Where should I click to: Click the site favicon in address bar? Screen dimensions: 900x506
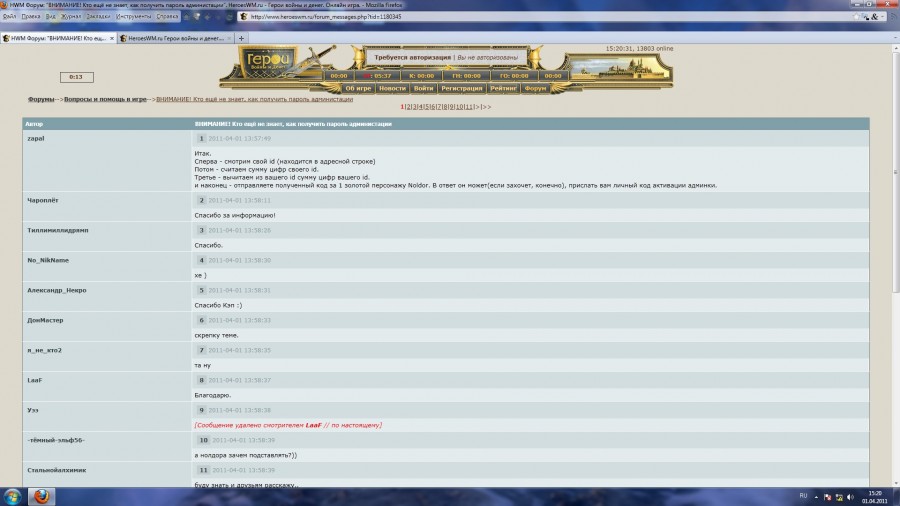[x=242, y=16]
